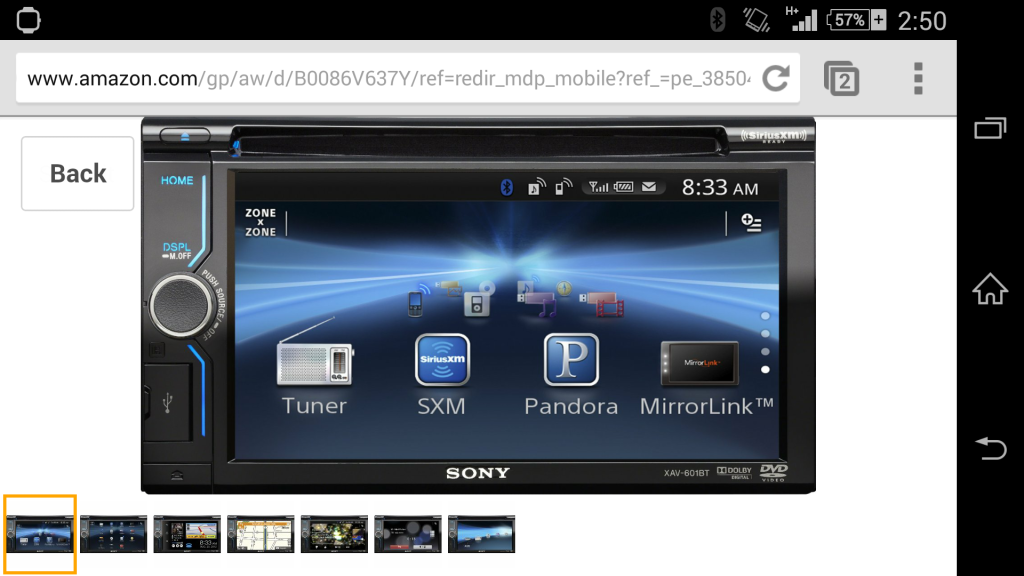Tap the 57% battery indicator
Screen dimensions: 1024x576
tap(856, 20)
